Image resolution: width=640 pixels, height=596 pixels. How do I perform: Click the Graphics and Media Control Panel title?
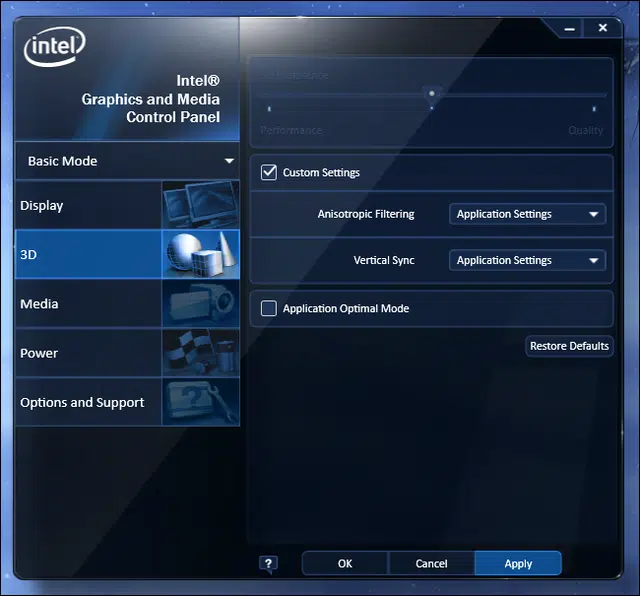[x=151, y=99]
